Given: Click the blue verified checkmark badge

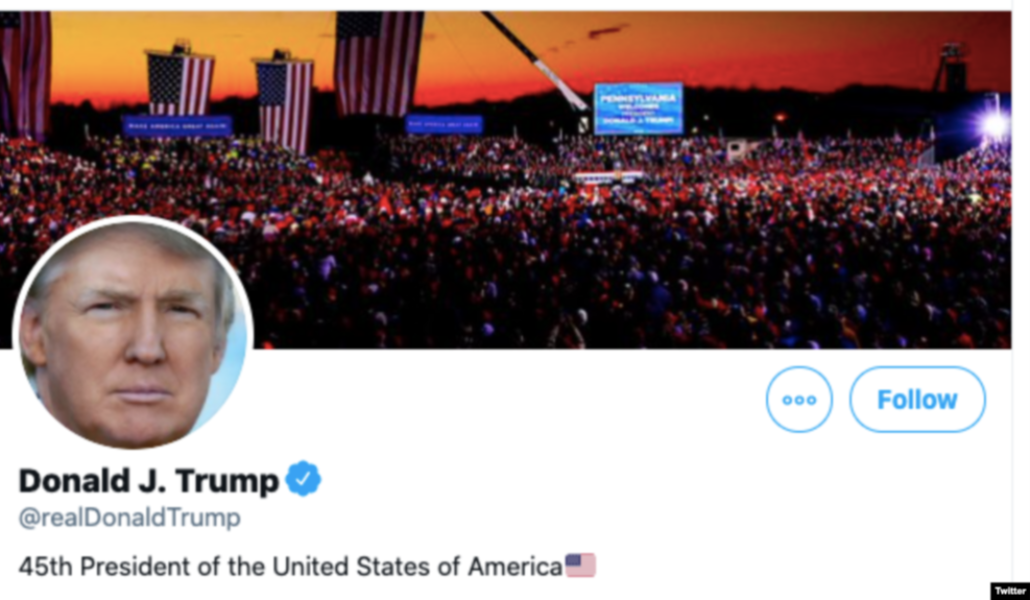Looking at the screenshot, I should tap(303, 479).
